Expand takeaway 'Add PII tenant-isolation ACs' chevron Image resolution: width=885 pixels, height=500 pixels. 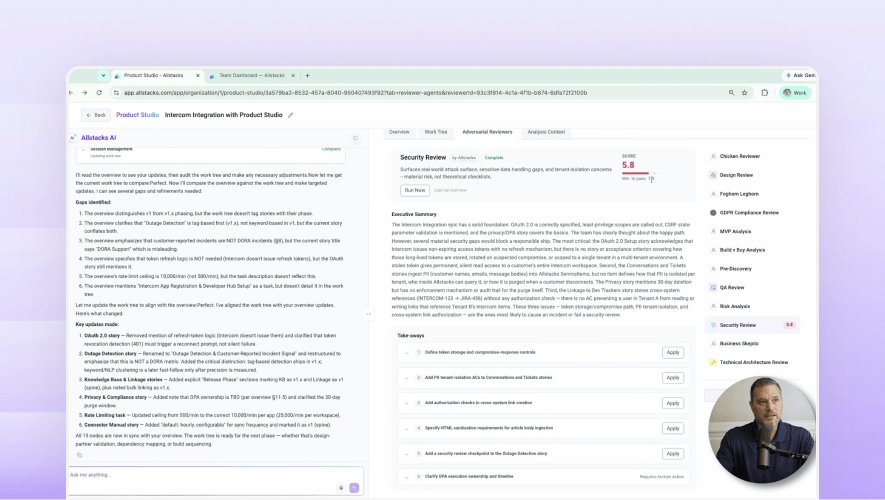[x=406, y=378]
